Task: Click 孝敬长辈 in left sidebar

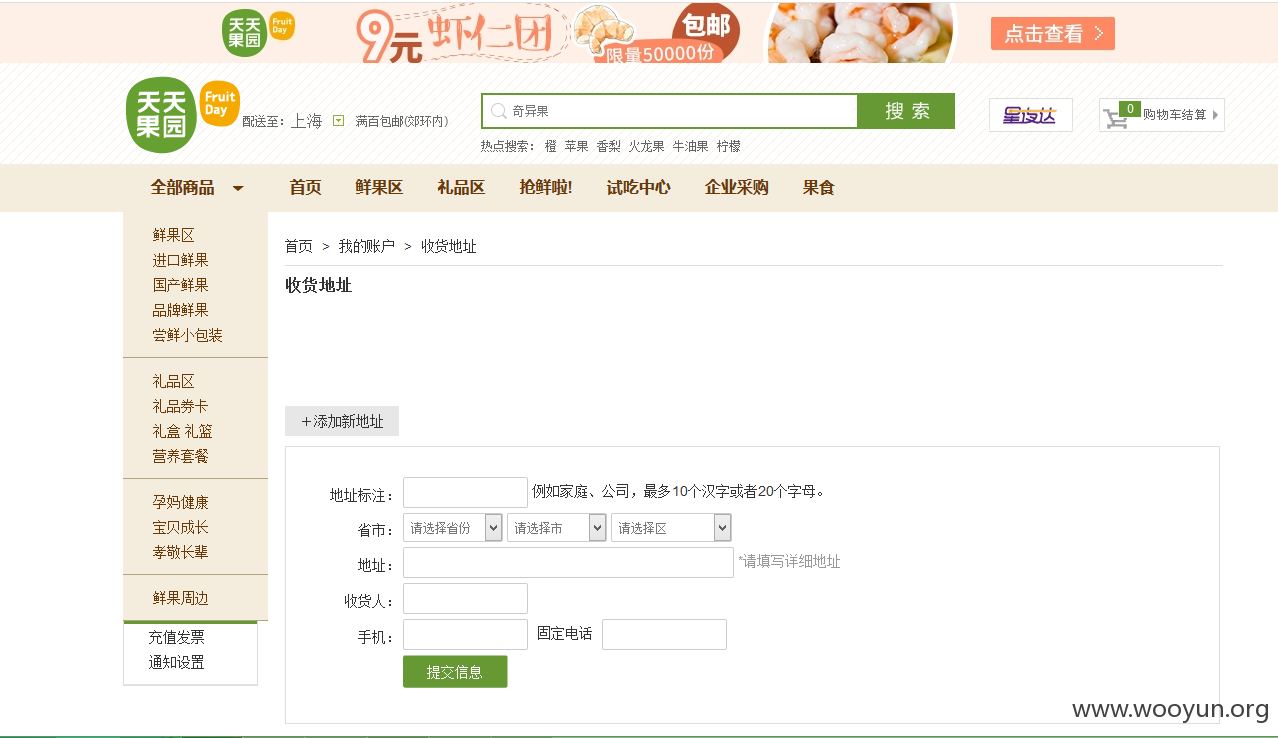Action: coord(180,552)
